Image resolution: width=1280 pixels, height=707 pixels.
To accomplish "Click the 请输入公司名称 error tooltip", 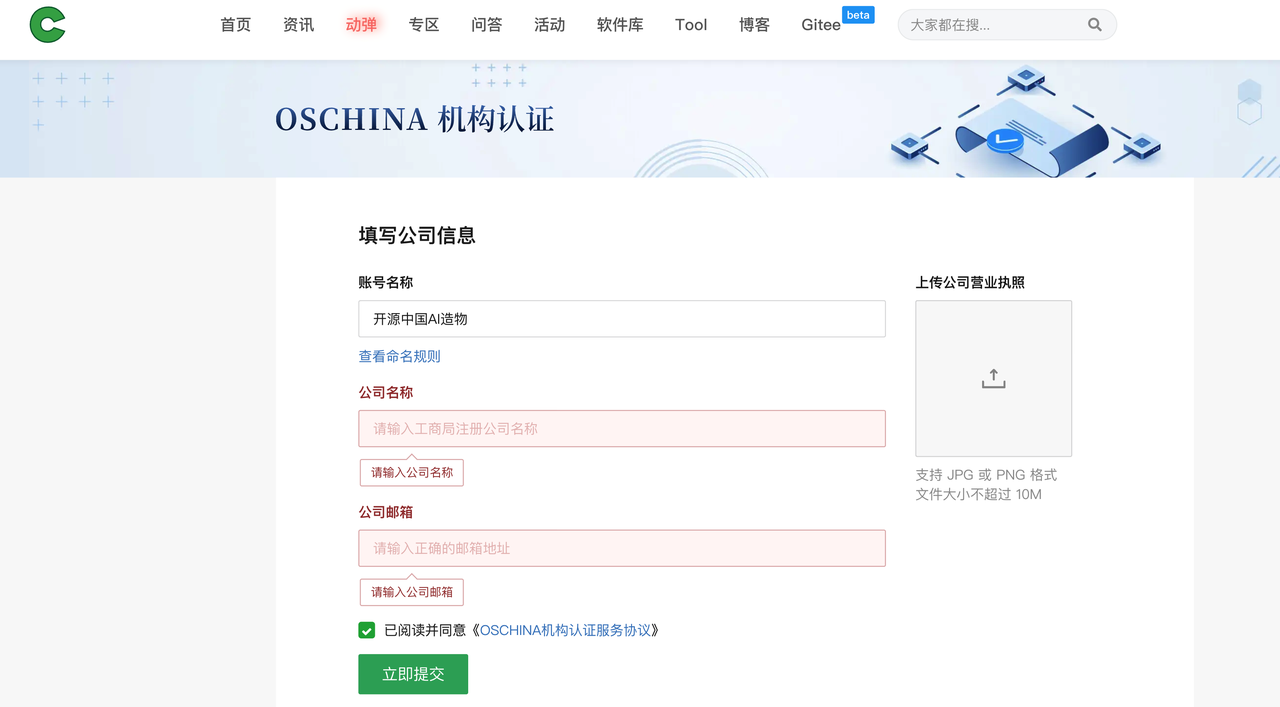I will click(x=412, y=472).
